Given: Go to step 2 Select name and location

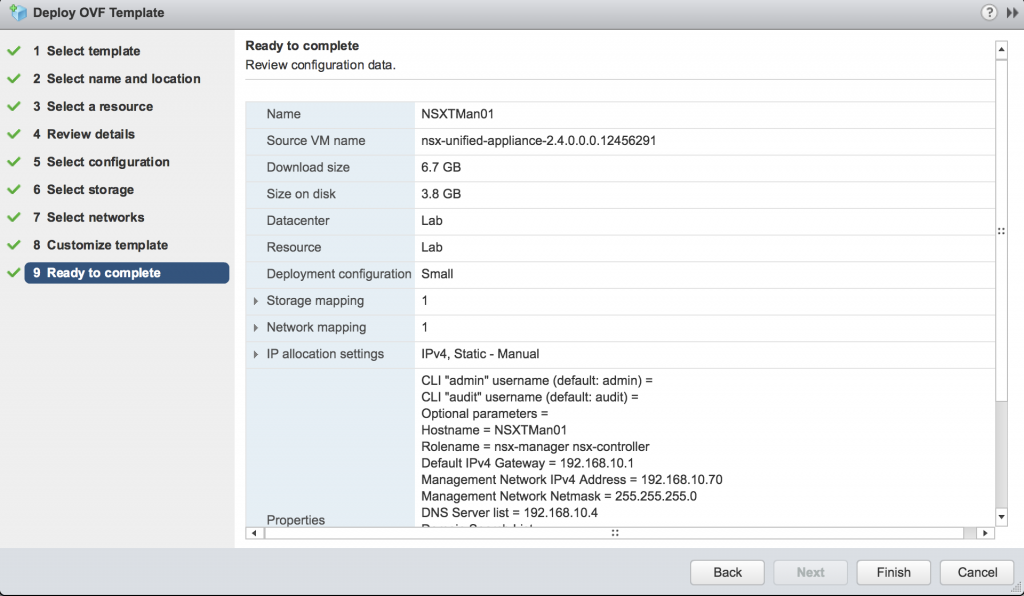Looking at the screenshot, I should click(117, 78).
